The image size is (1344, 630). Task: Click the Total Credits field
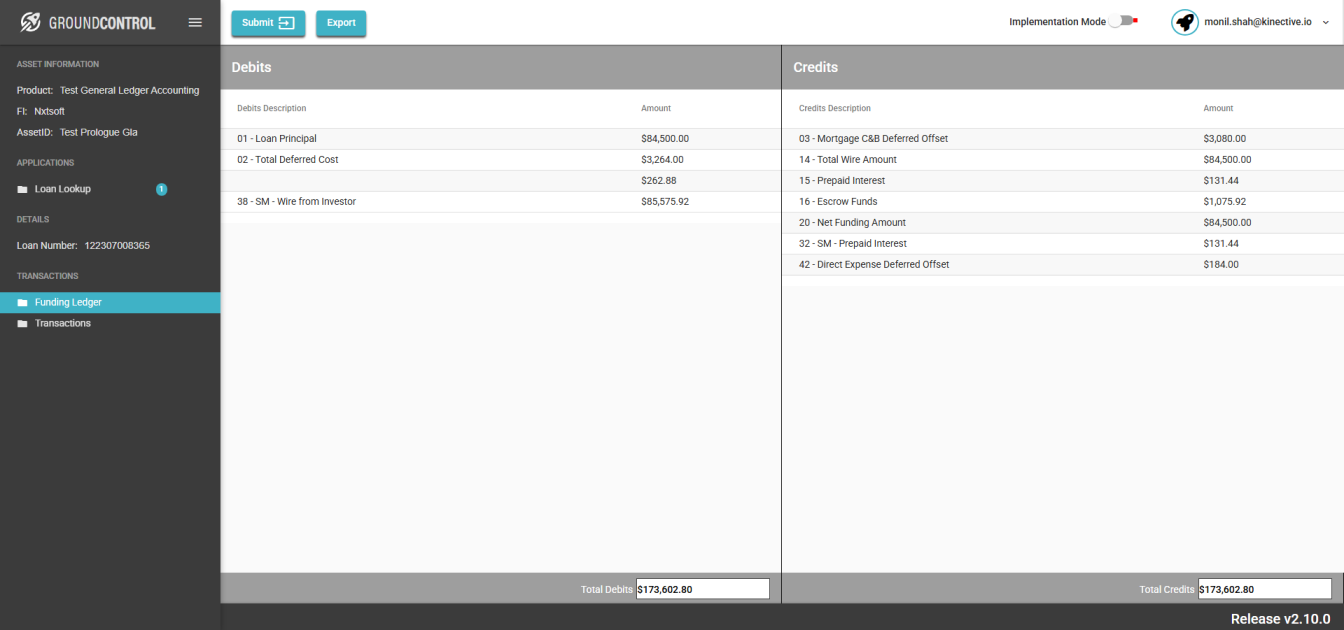[x=1264, y=589]
